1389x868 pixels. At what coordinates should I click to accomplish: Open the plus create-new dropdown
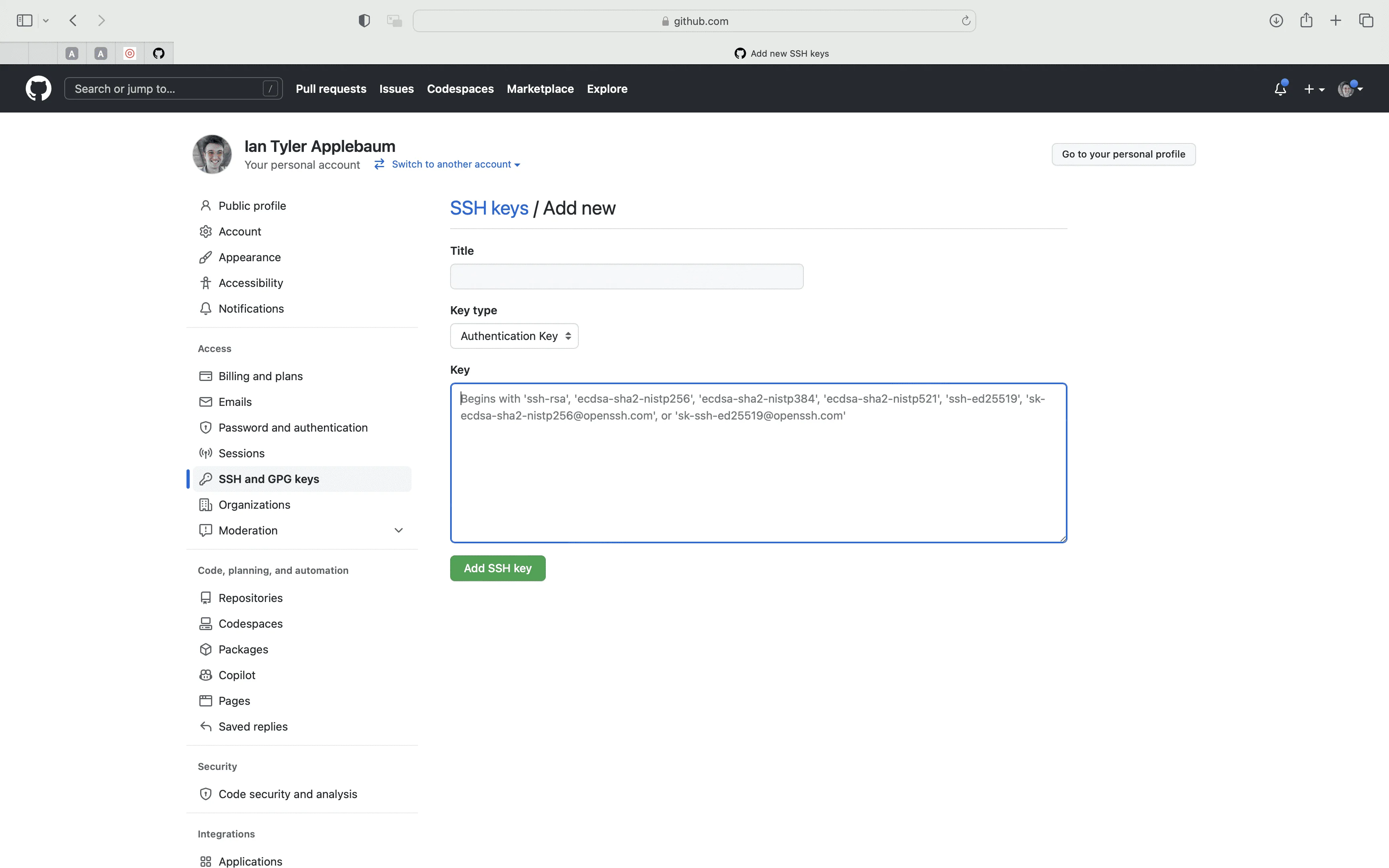pos(1314,89)
